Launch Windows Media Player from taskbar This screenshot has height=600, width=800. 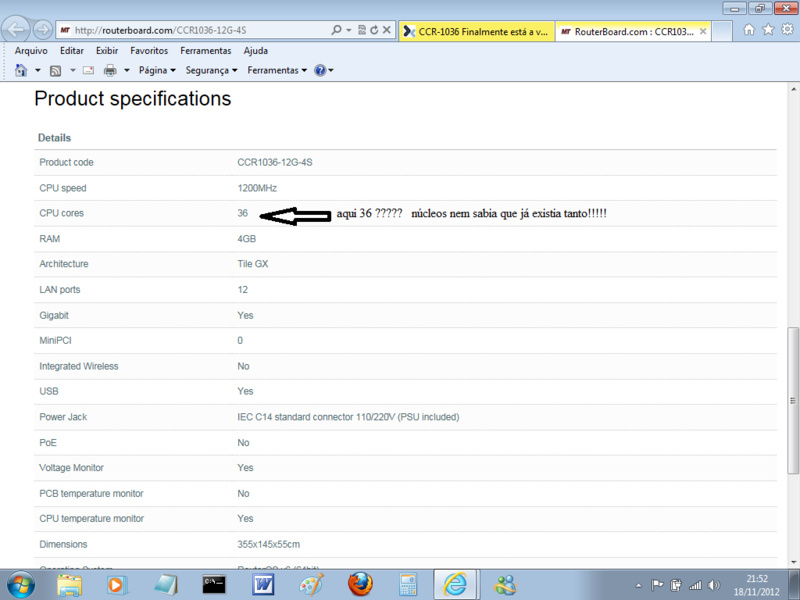[x=117, y=585]
